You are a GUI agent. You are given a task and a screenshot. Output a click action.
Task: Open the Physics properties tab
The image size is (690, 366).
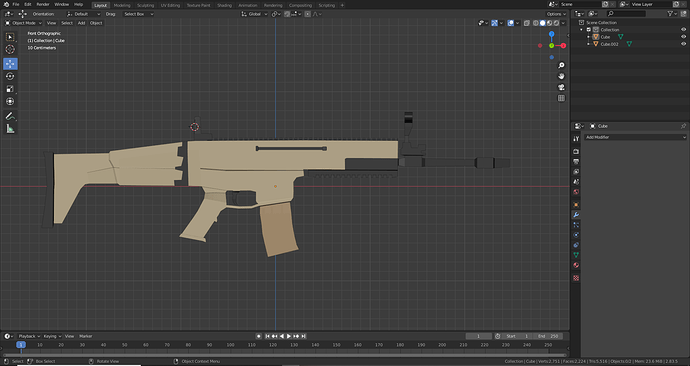tap(576, 235)
